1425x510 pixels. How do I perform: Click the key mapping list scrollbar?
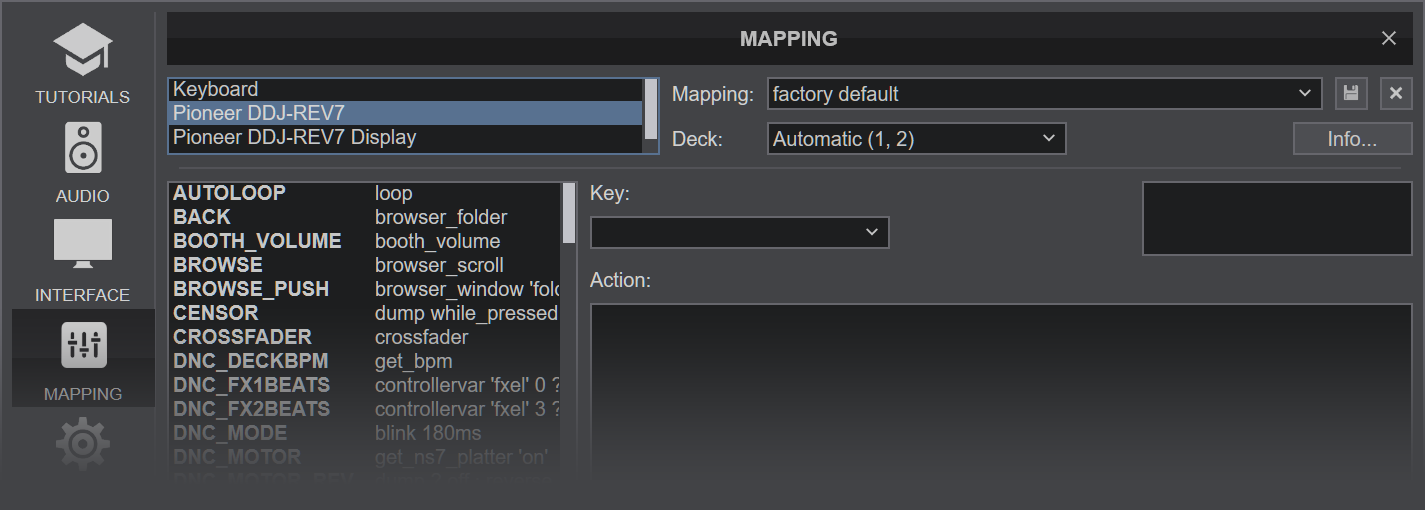click(569, 214)
